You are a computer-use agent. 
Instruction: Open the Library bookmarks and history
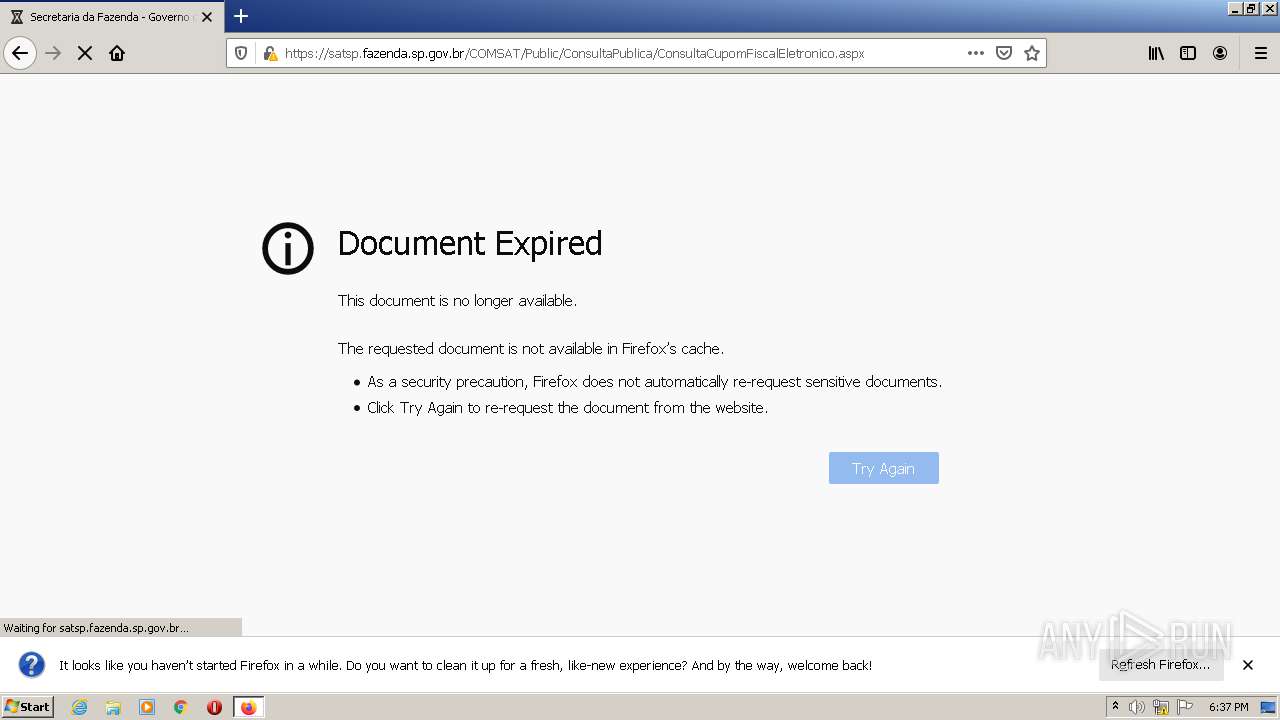[1156, 53]
